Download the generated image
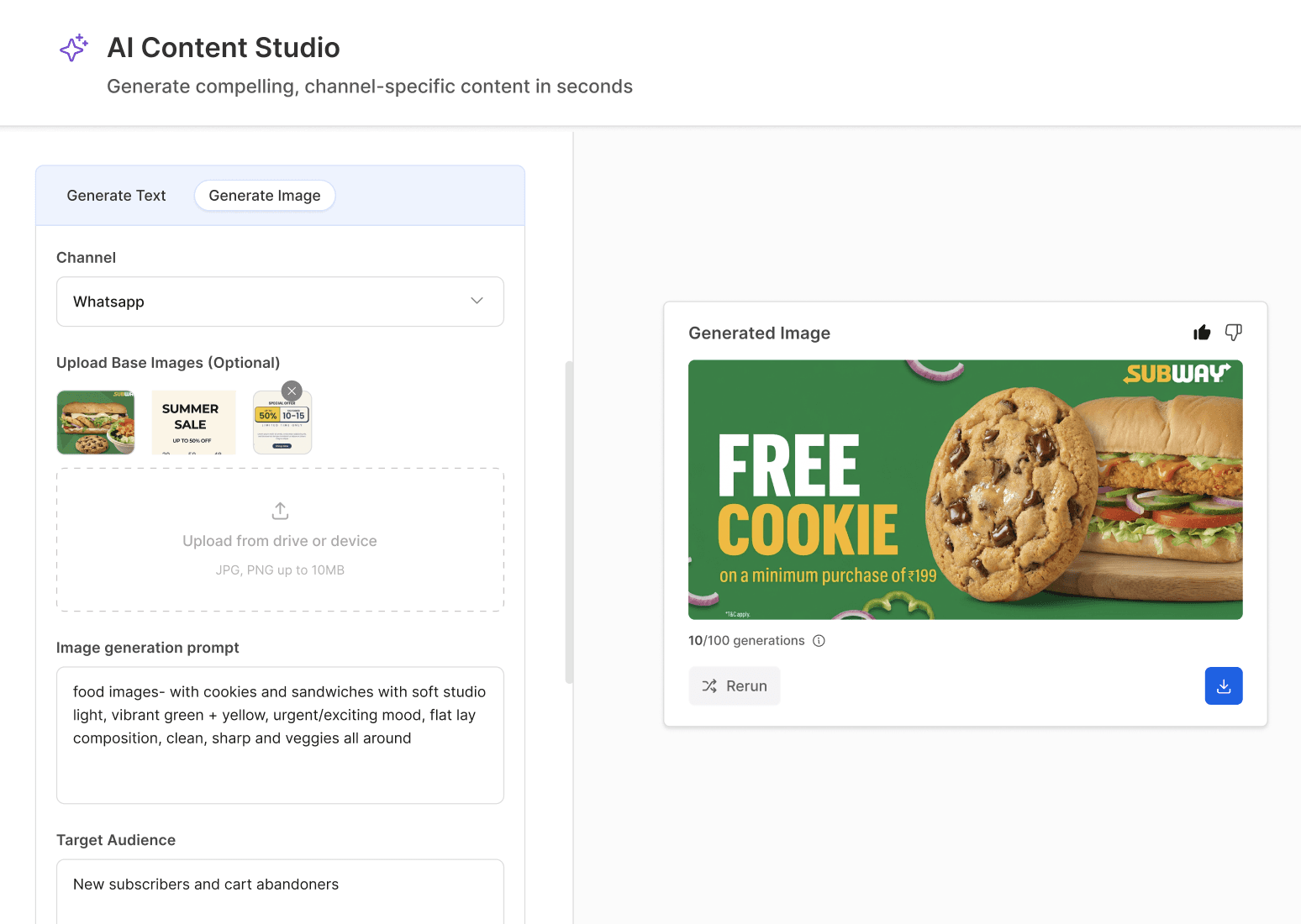Screen dimensions: 1301x924 pos(1224,686)
